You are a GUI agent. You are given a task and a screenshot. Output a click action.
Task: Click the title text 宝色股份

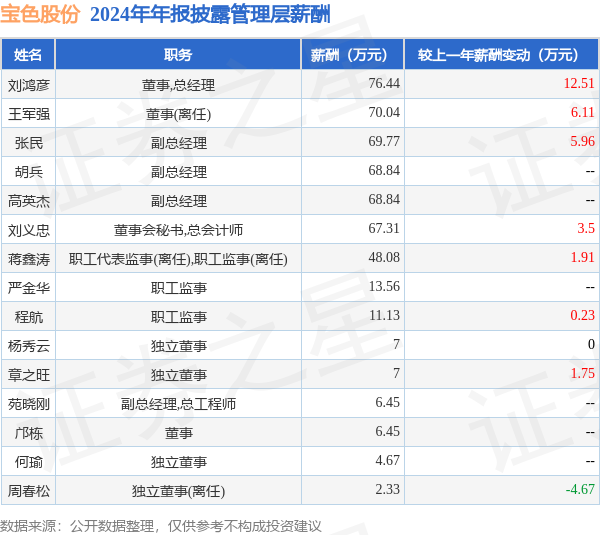tap(40, 15)
